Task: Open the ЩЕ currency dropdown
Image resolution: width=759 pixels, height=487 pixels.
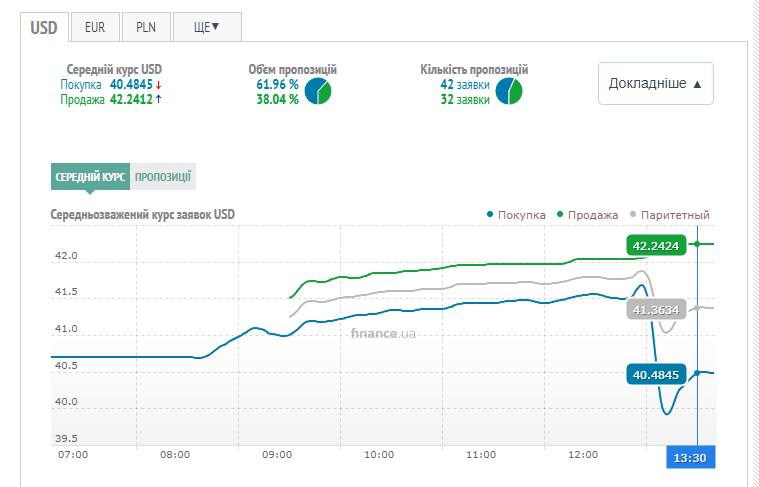Action: coord(206,27)
